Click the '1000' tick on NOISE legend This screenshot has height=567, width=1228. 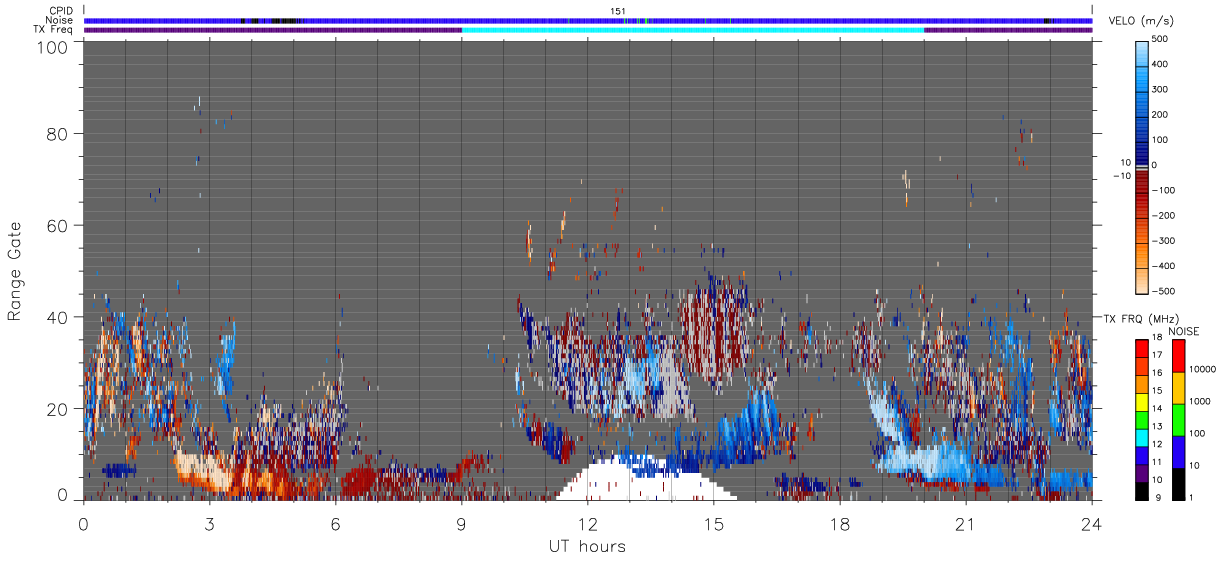(1198, 402)
